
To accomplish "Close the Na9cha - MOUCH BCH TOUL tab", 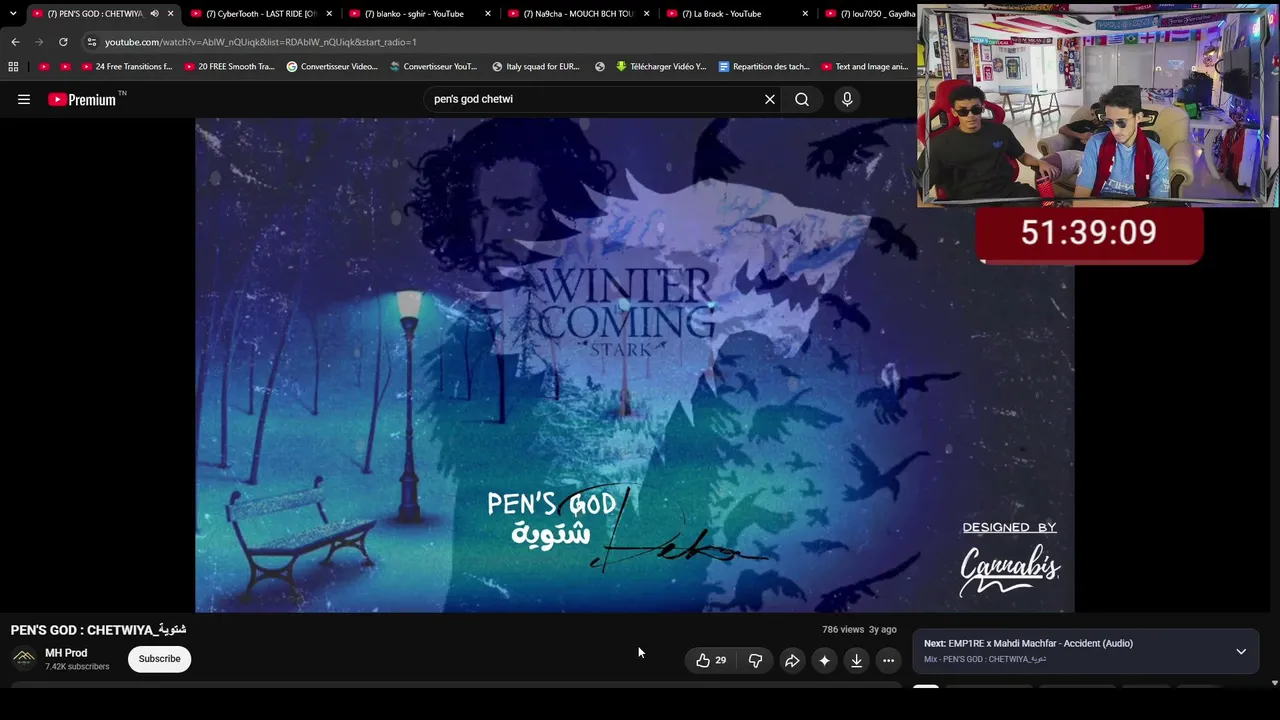I will tap(647, 14).
